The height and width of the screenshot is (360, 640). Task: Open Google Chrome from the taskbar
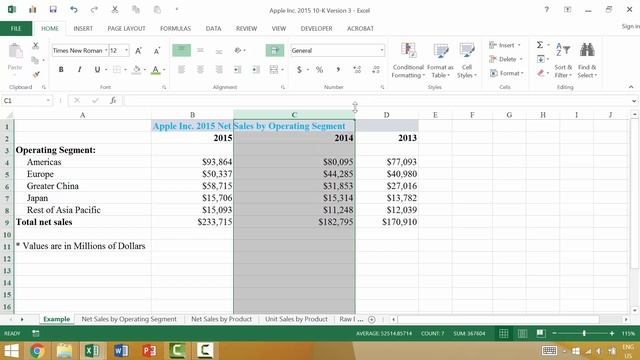pos(37,351)
